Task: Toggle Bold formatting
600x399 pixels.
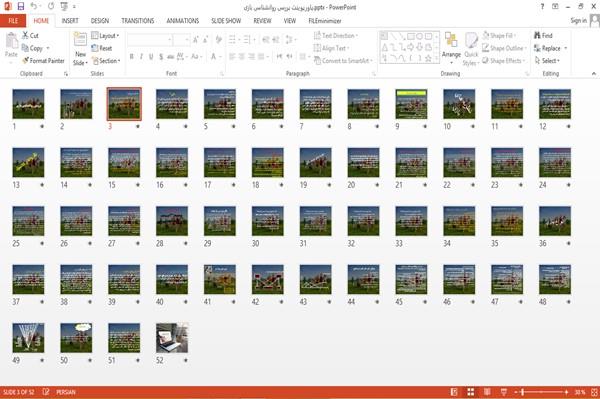Action: (x=132, y=57)
